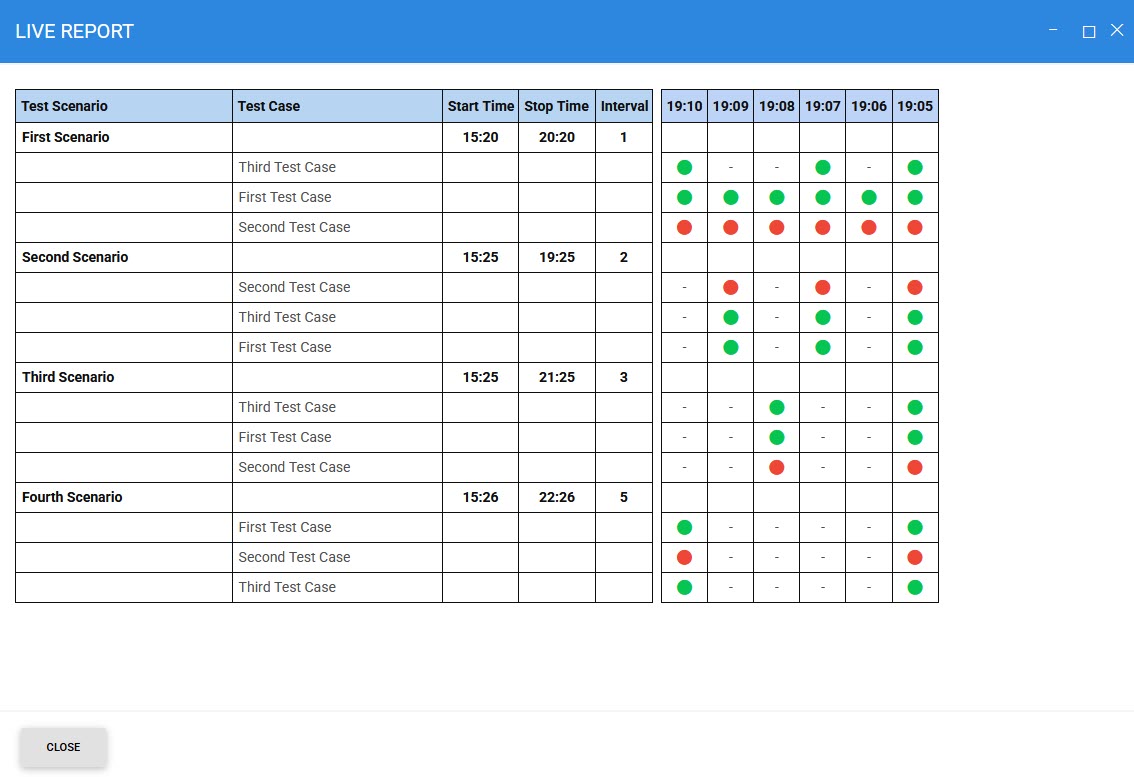Click green status dot for First Scenario Third Test Case at 19:10
This screenshot has height=777, width=1134.
[x=684, y=167]
